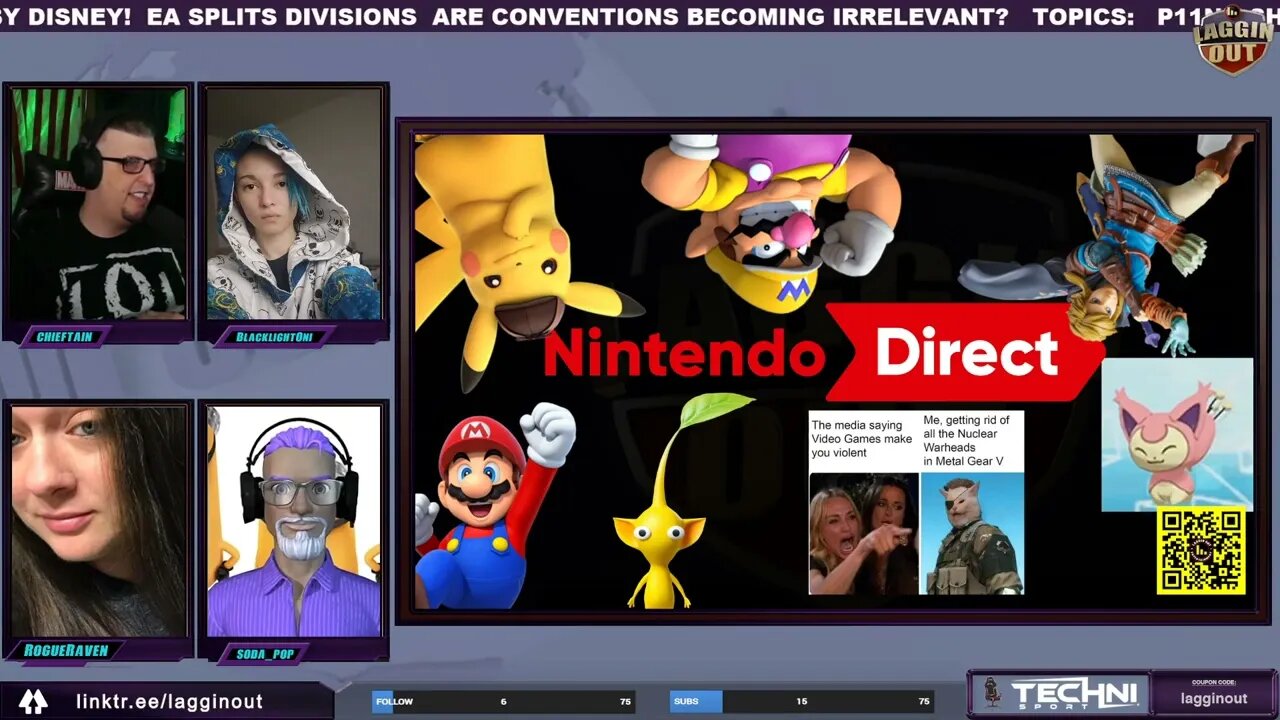Click the pink Skitty Pokemon image
Screen dimensions: 1280x720
pyautogui.click(x=1177, y=435)
